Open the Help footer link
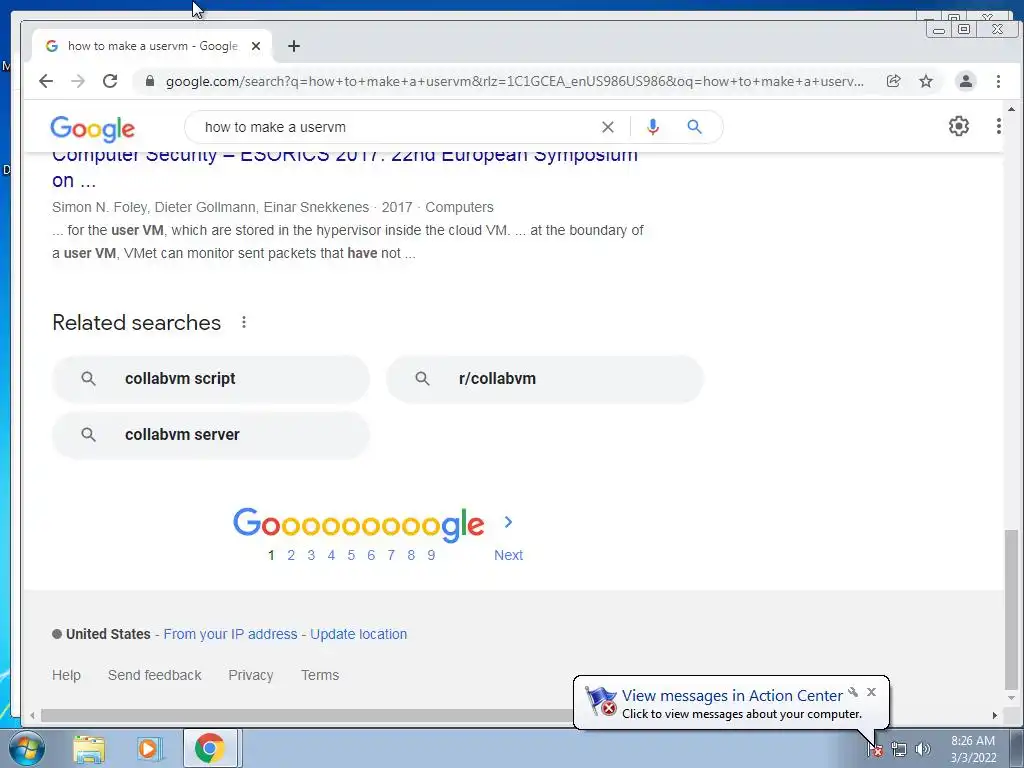The image size is (1024, 768). click(67, 675)
